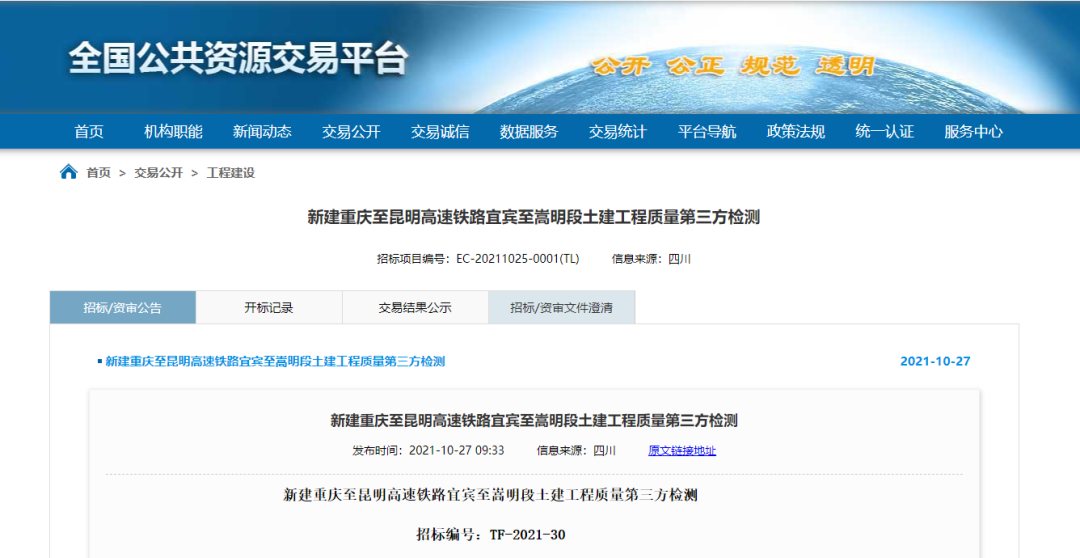The height and width of the screenshot is (558, 1080).
Task: Click the 招标项目编号 EC-20211025-0001(TL) text
Action: point(478,259)
